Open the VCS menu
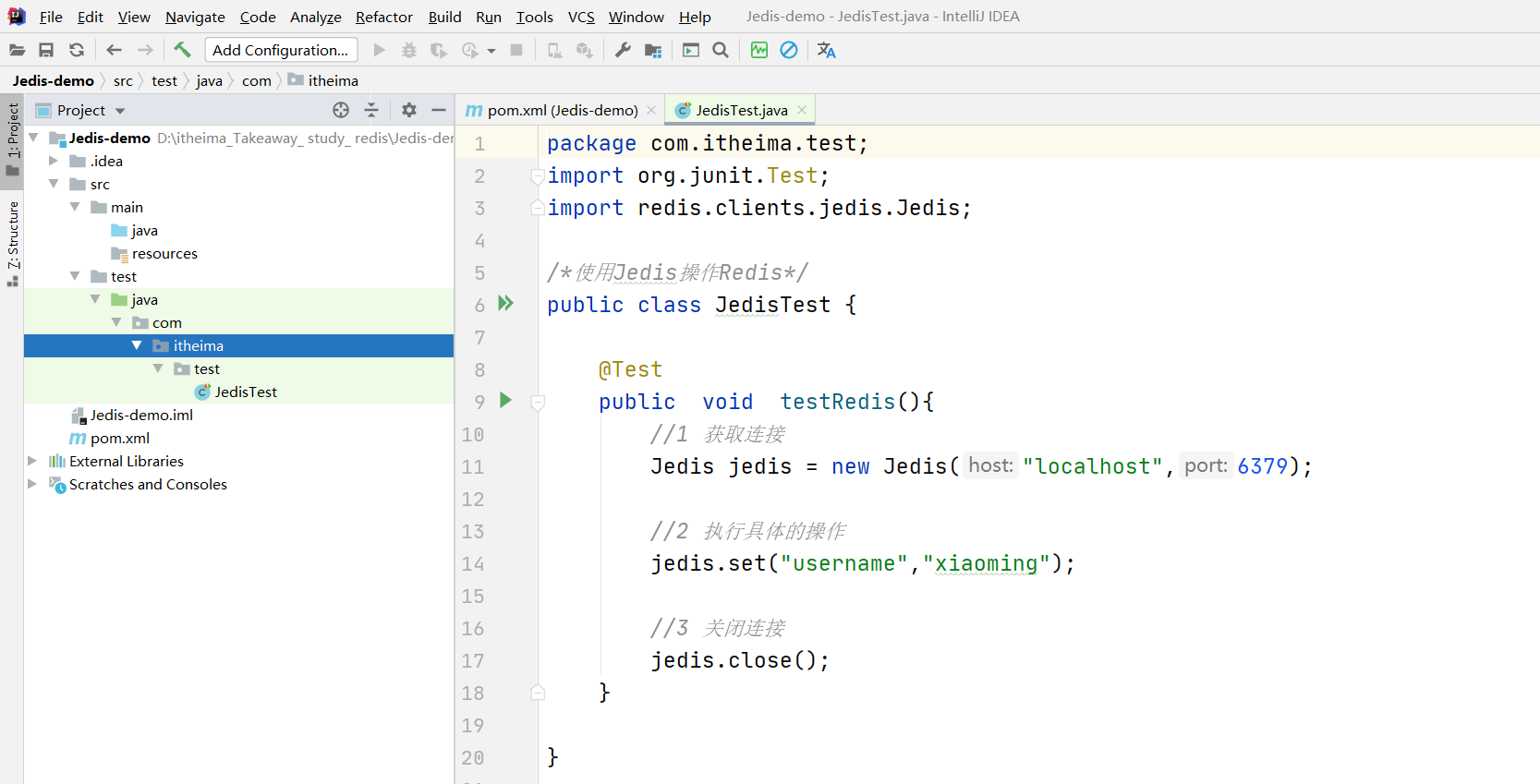 [581, 17]
